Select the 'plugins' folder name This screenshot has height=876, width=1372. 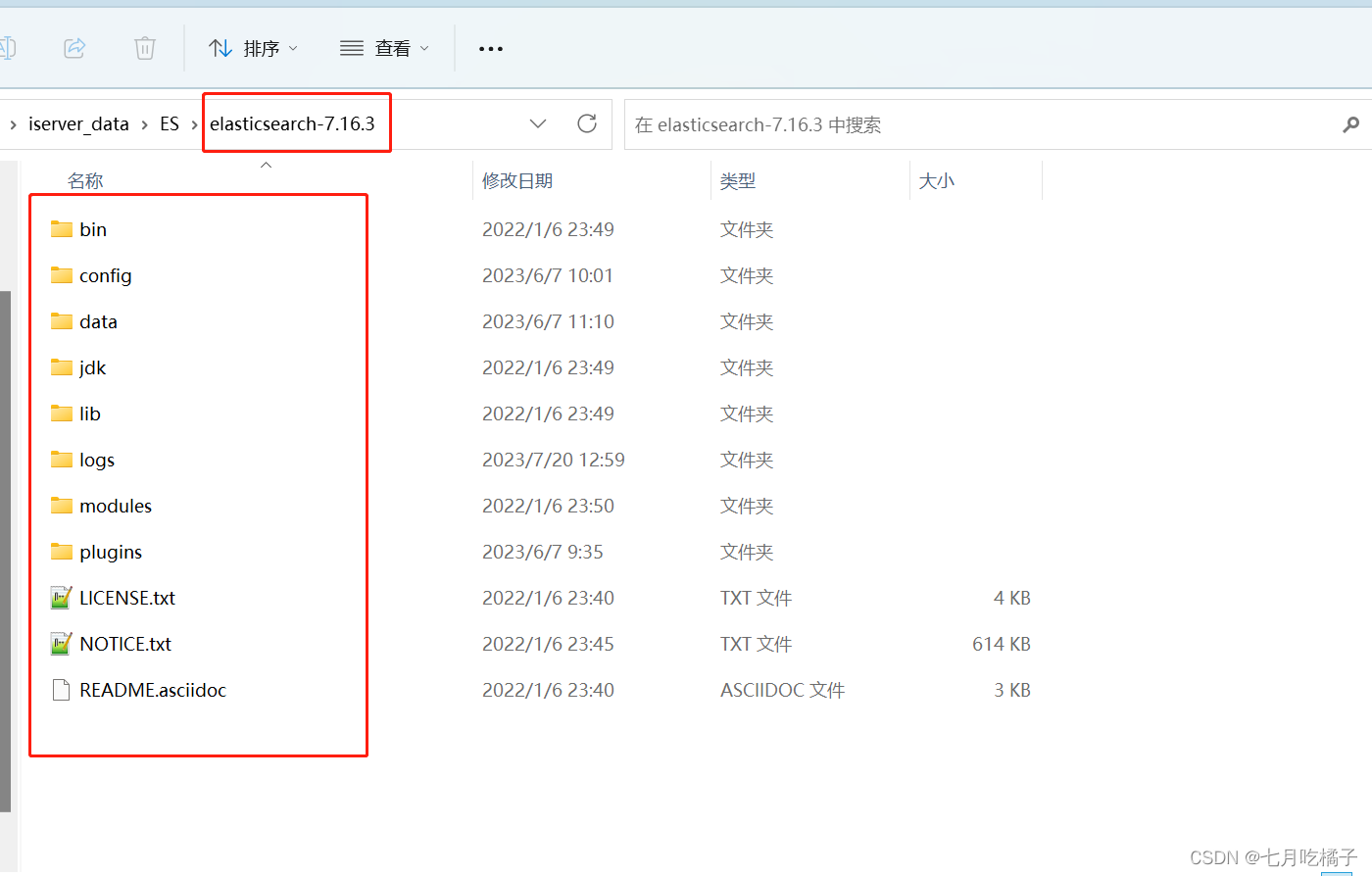111,552
